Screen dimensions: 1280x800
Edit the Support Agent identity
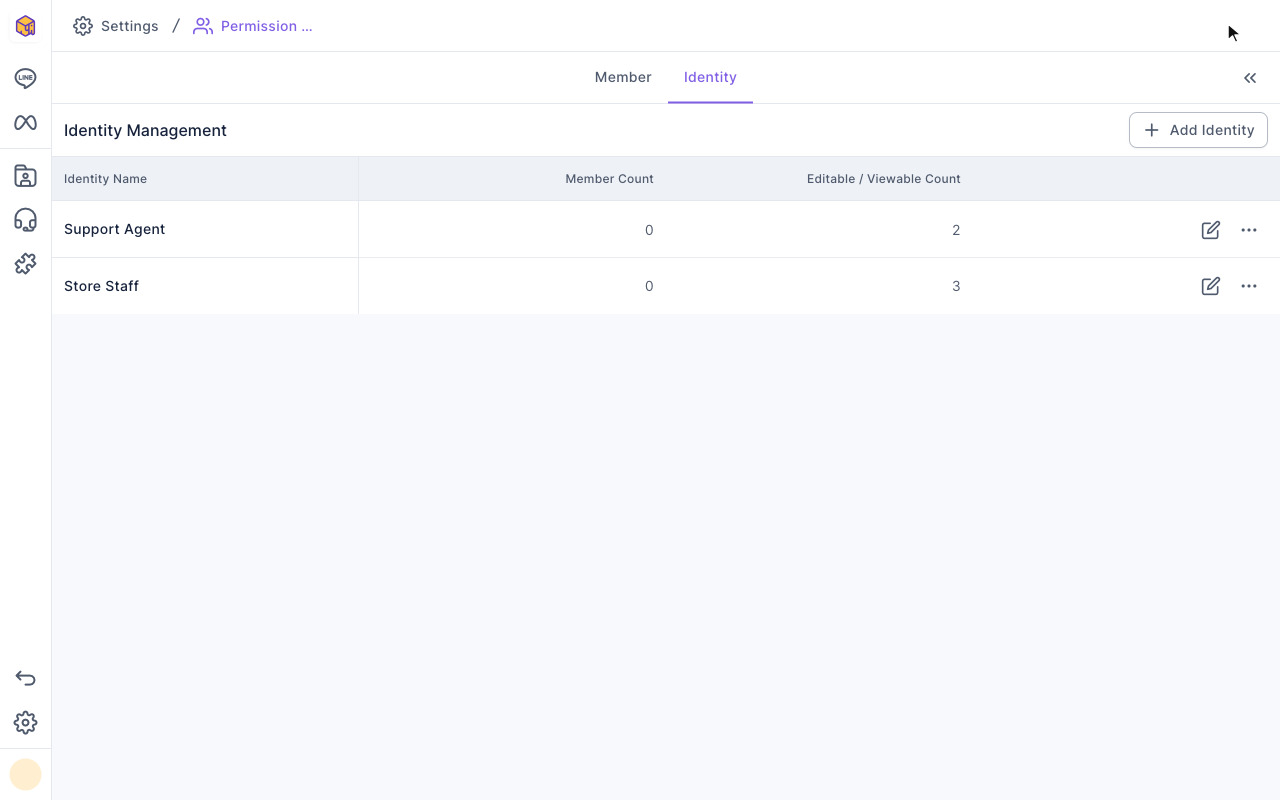click(1210, 230)
